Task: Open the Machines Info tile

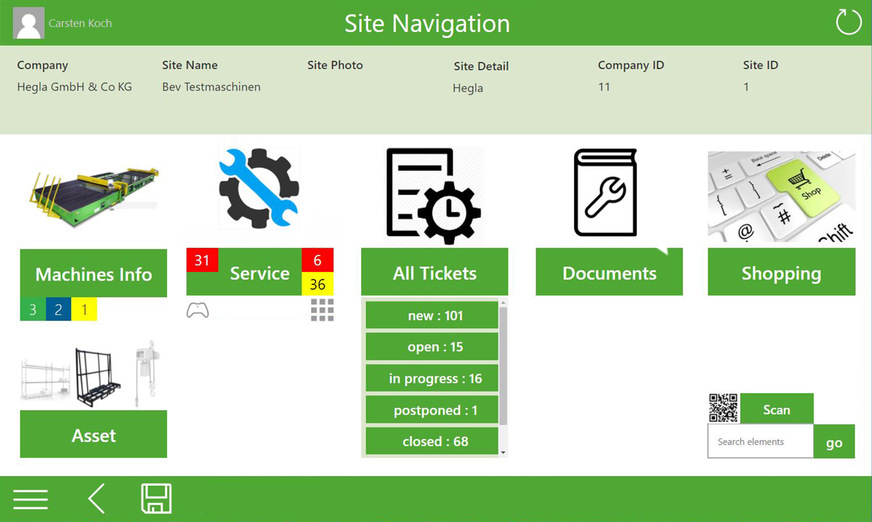Action: coord(94,274)
